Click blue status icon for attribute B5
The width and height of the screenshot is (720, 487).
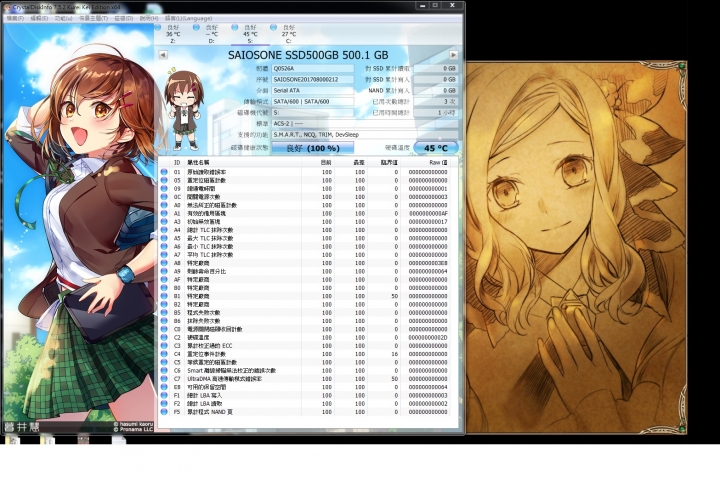coord(164,313)
